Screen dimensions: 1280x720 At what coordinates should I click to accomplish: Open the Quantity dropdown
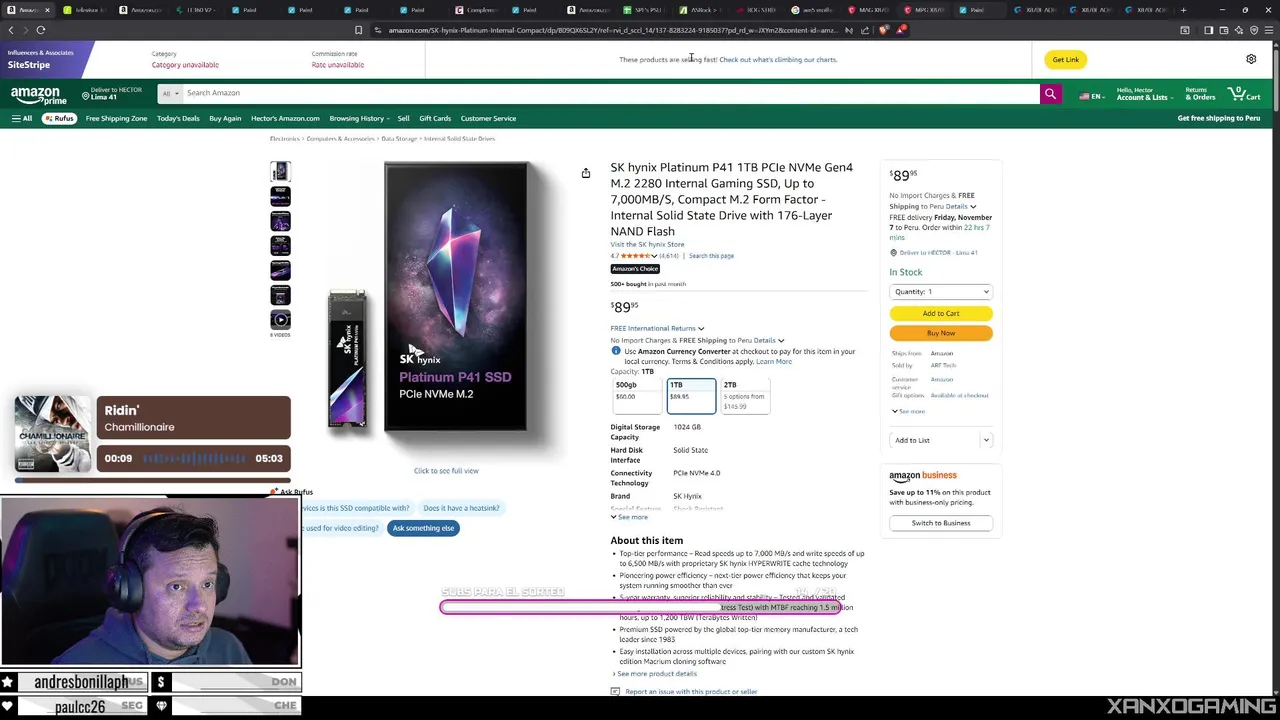point(941,292)
